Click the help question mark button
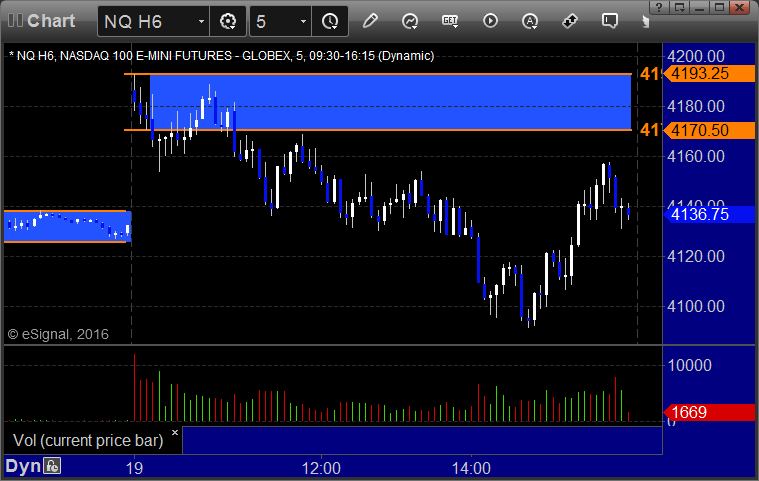The height and width of the screenshot is (481, 759). 659,7
